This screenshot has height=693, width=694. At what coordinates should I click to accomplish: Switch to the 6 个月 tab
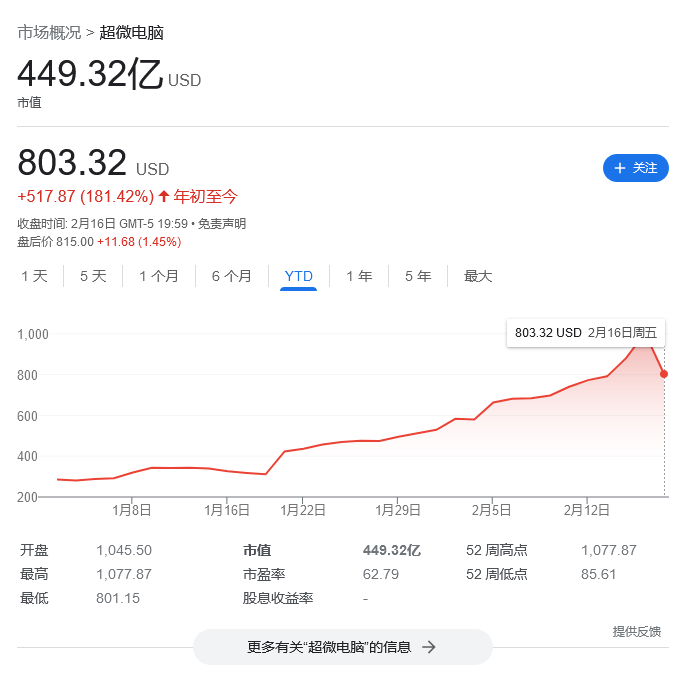coord(232,276)
